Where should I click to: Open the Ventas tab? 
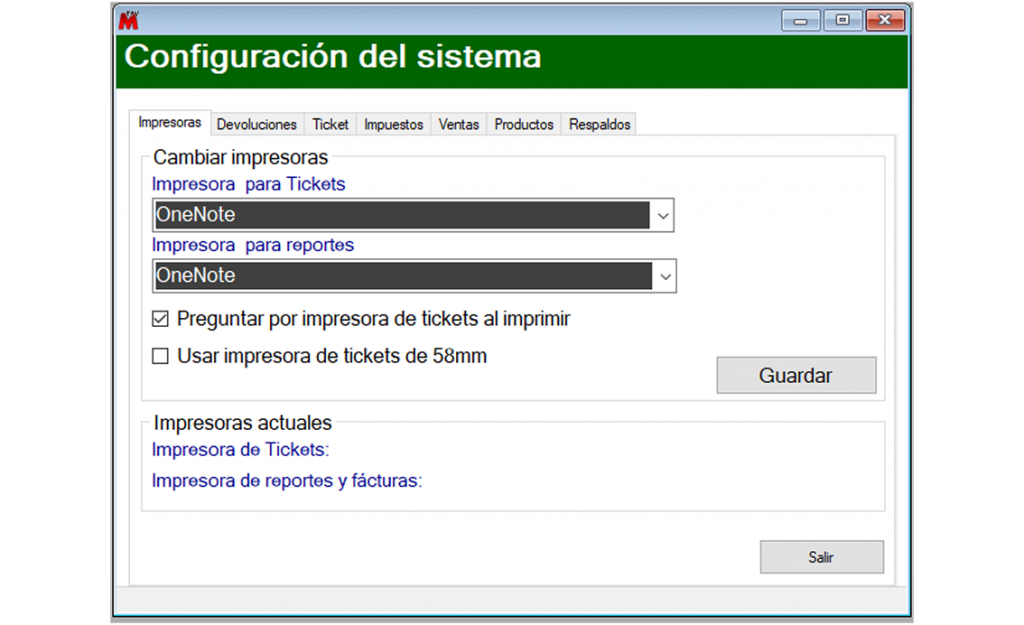pos(458,124)
